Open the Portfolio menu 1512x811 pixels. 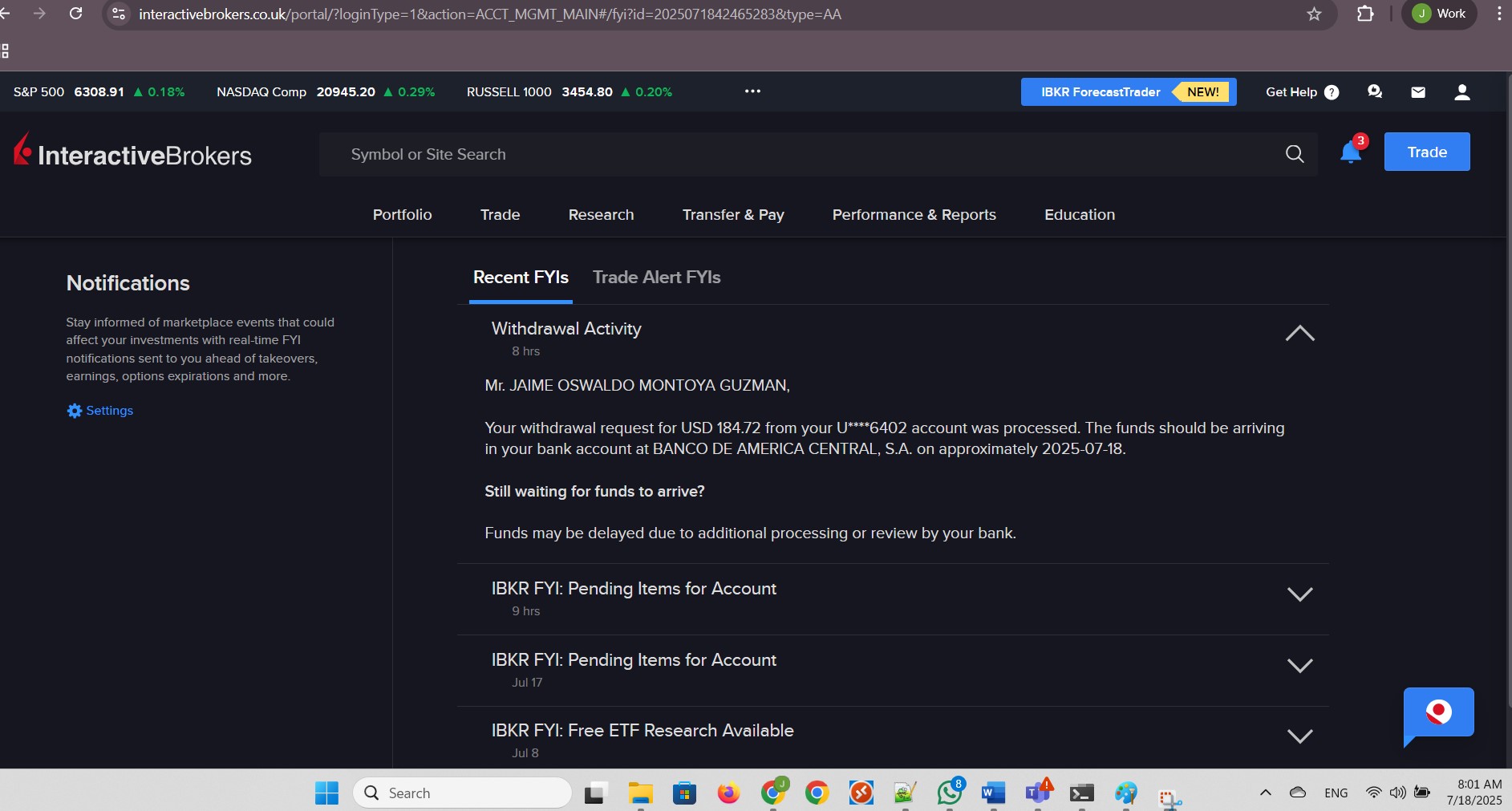[x=402, y=215]
